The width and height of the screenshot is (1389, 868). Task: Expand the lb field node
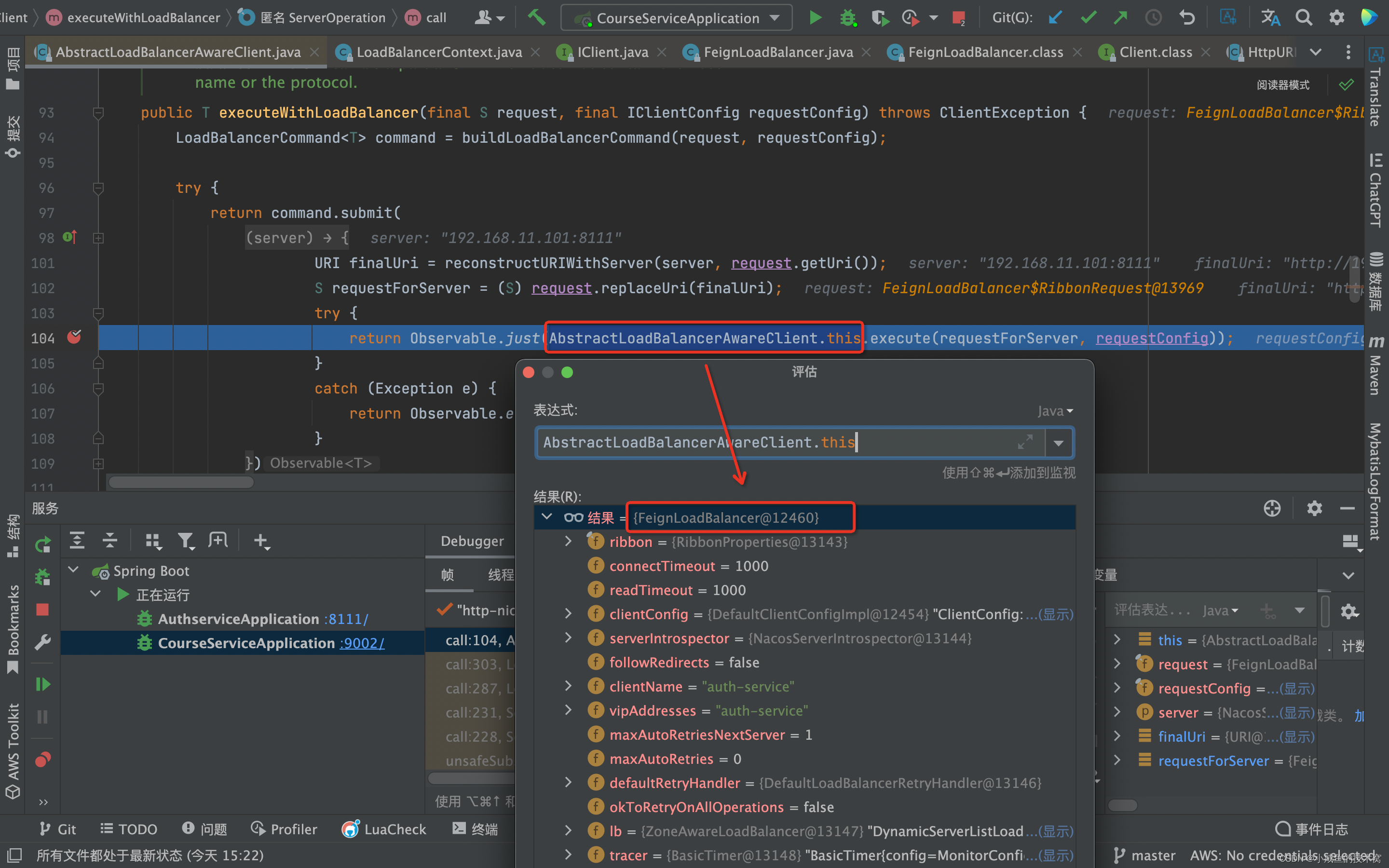[568, 831]
